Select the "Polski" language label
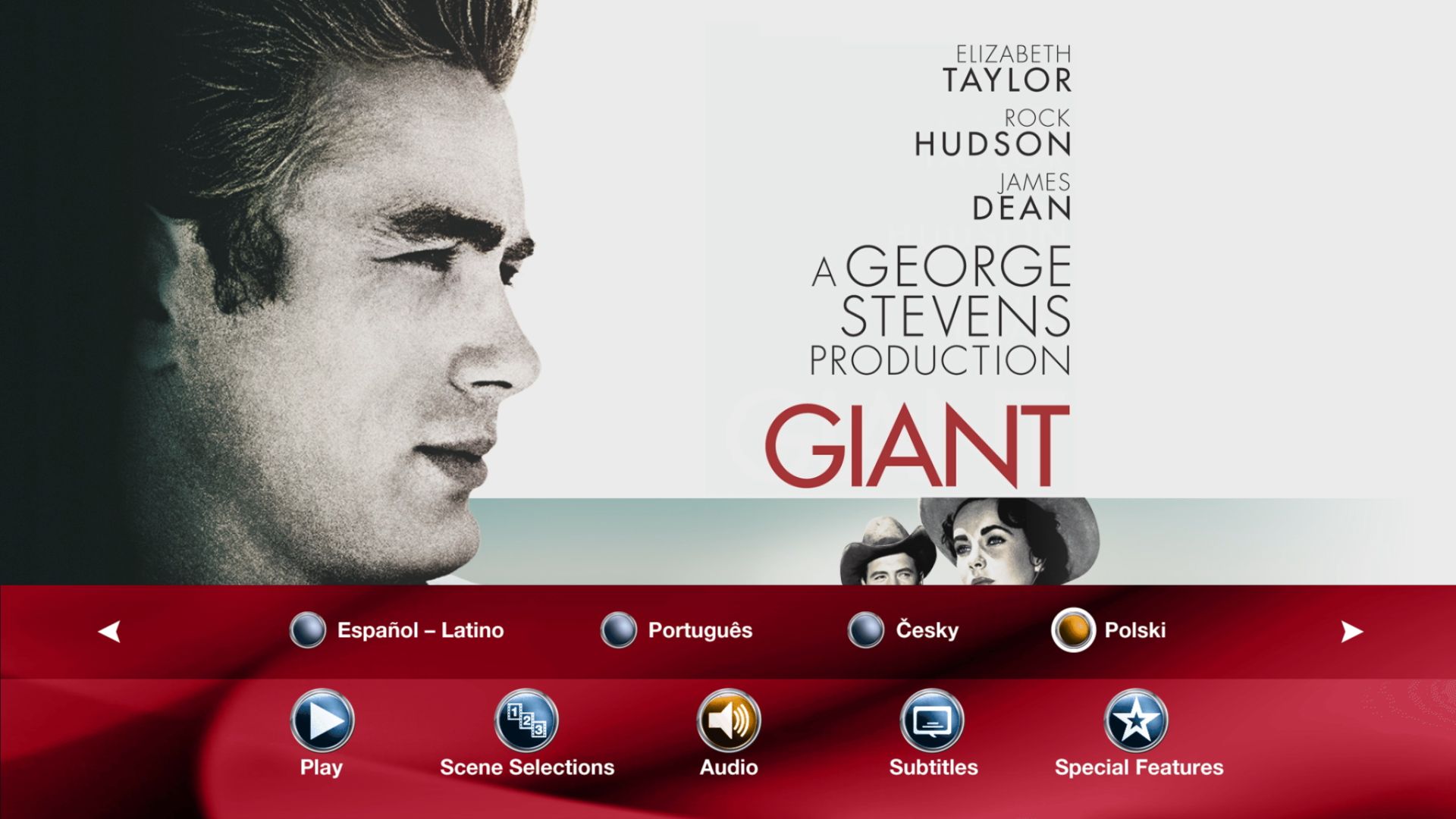 pos(1134,630)
